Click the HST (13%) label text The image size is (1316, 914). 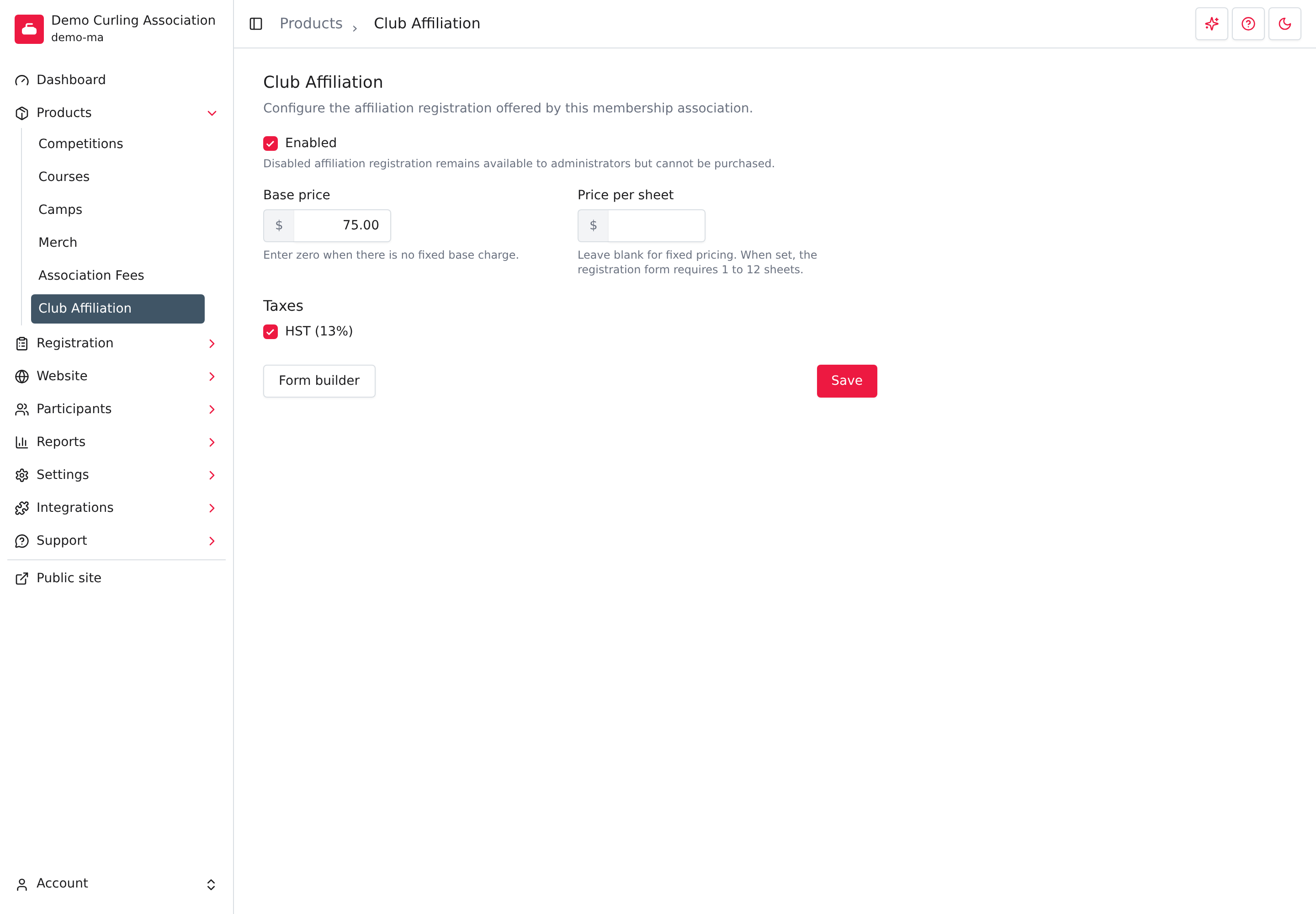(319, 332)
